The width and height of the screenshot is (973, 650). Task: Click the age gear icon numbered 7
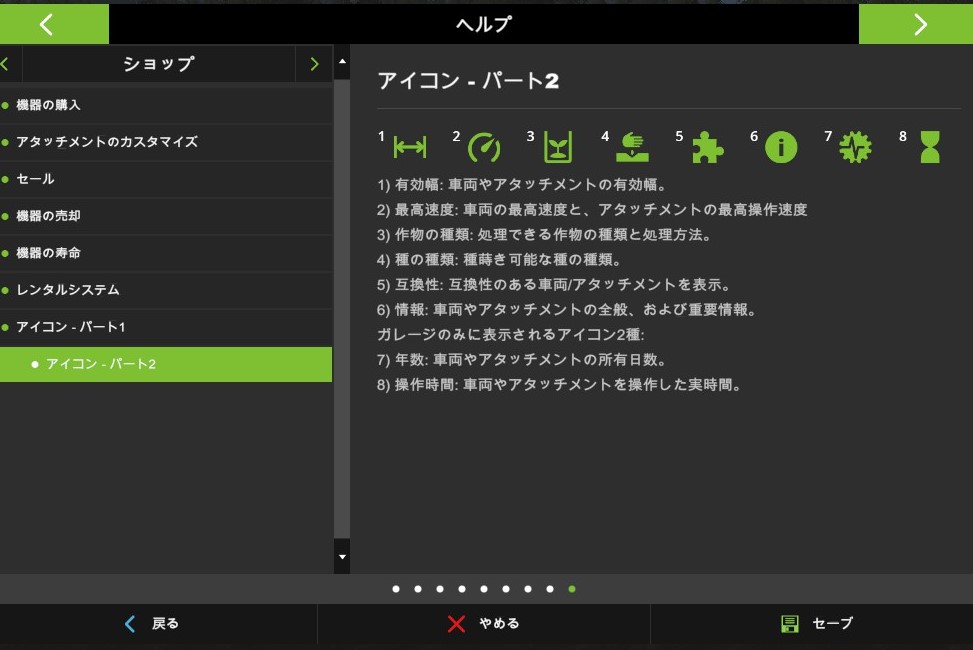855,147
